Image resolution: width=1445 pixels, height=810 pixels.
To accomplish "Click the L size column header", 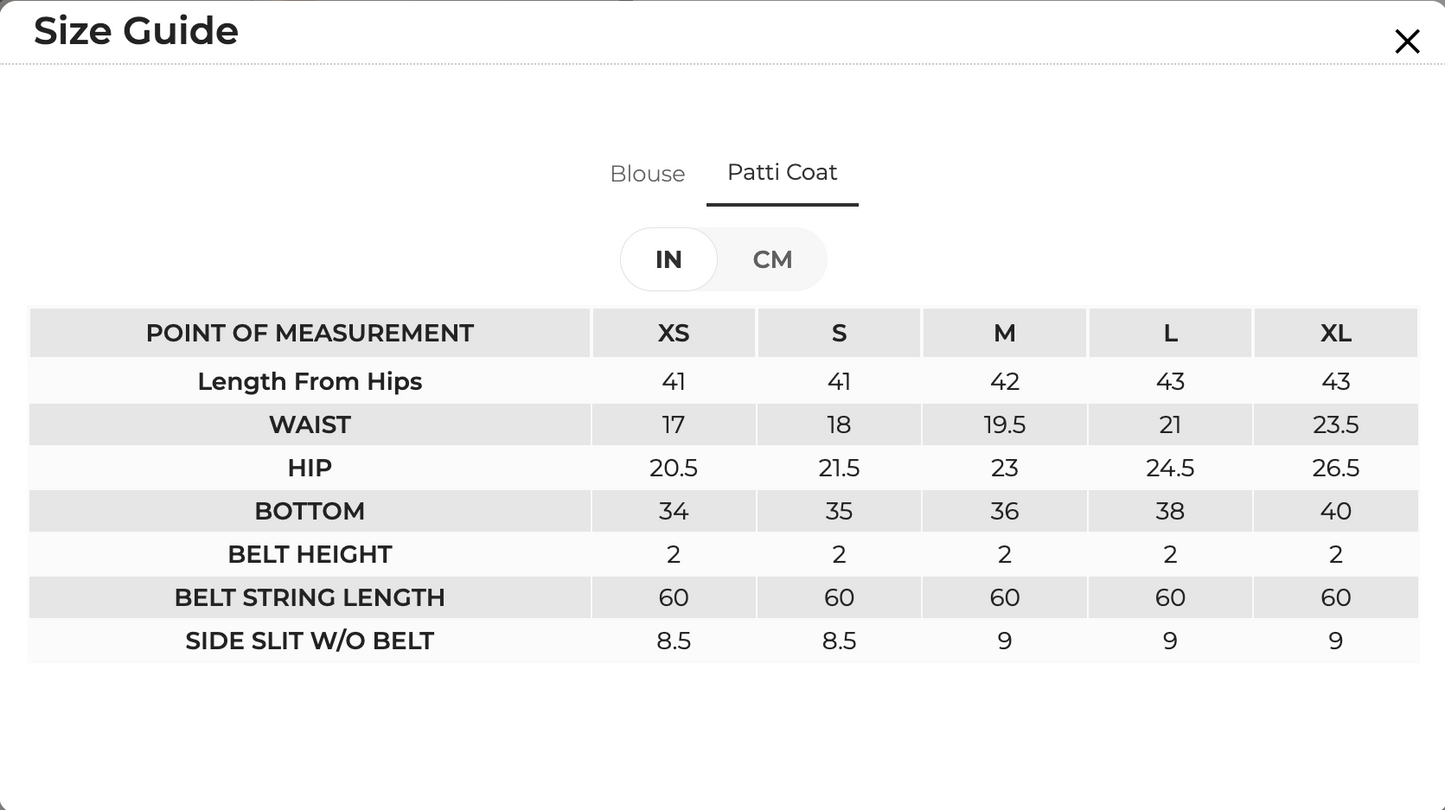I will (x=1170, y=333).
